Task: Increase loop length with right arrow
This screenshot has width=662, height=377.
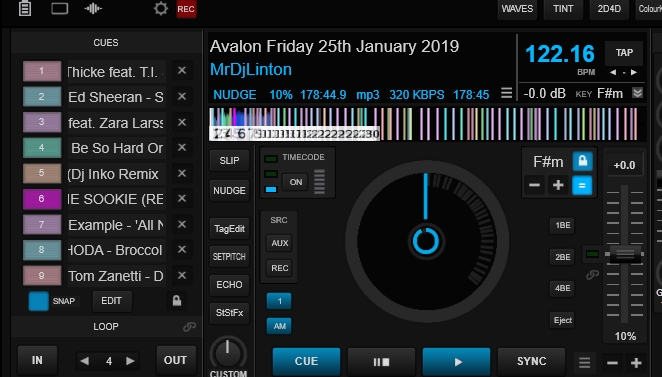Action: coord(130,361)
